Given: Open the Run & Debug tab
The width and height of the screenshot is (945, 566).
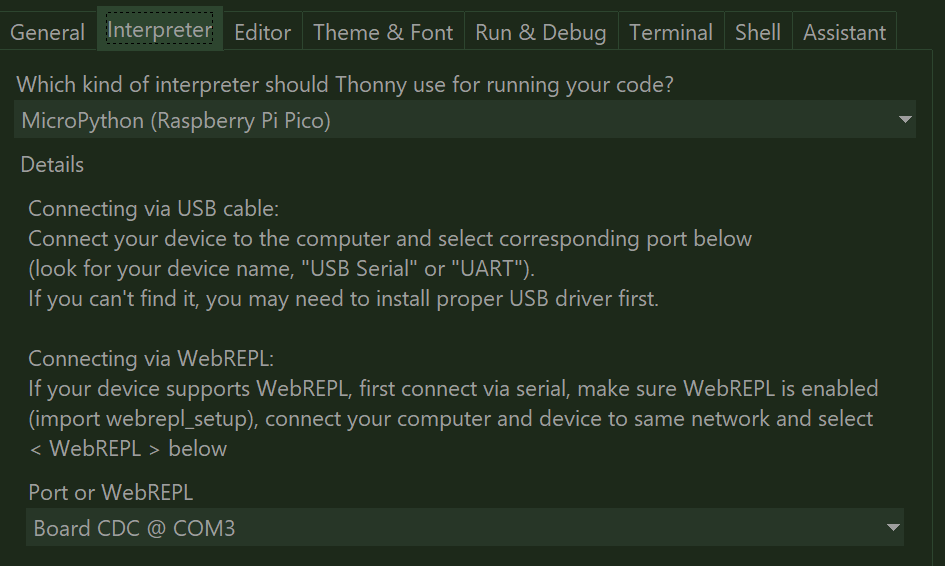Looking at the screenshot, I should coord(540,32).
